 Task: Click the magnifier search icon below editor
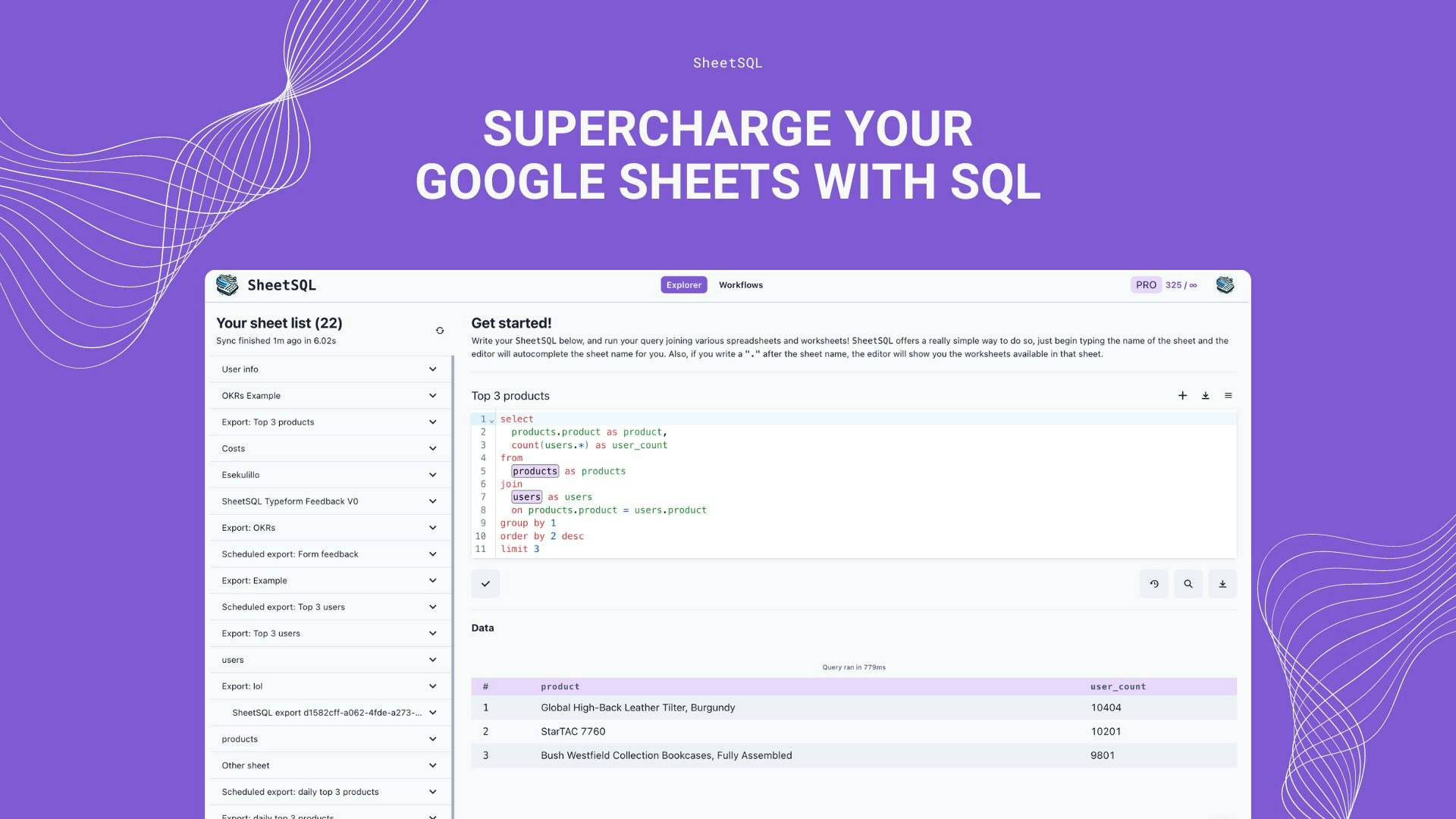click(x=1188, y=584)
